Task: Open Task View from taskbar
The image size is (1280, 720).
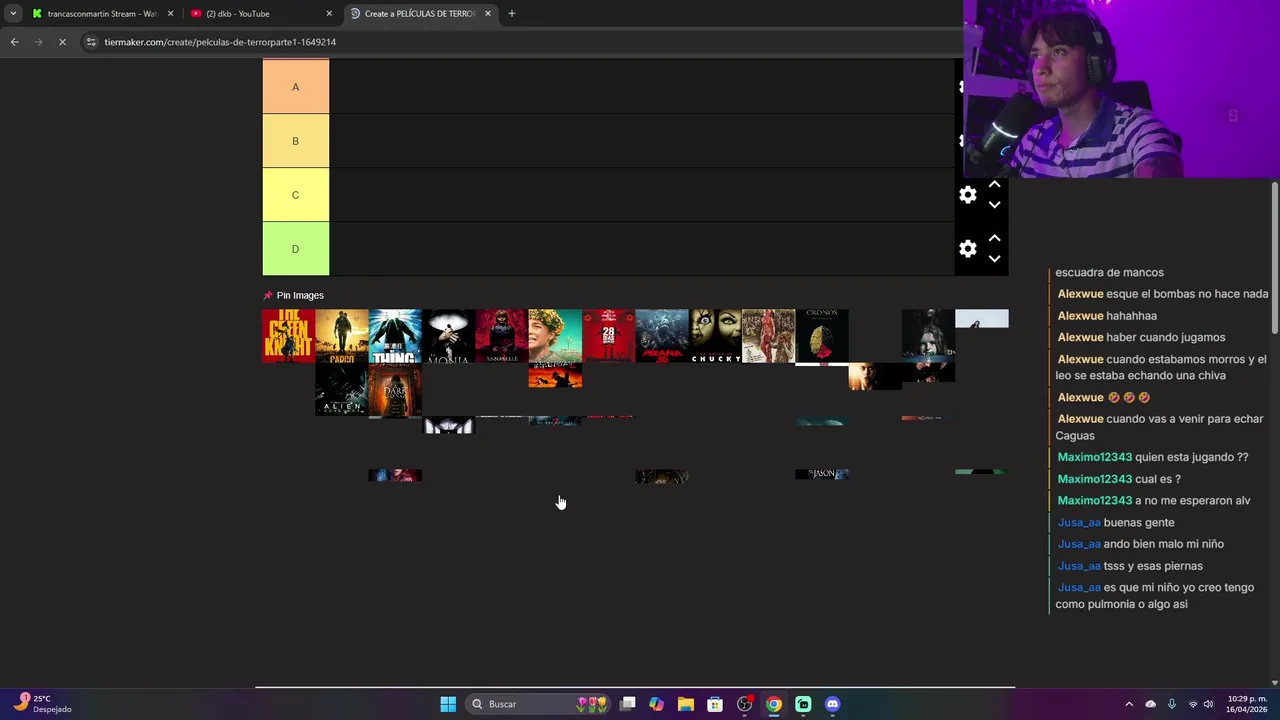Action: 627,704
